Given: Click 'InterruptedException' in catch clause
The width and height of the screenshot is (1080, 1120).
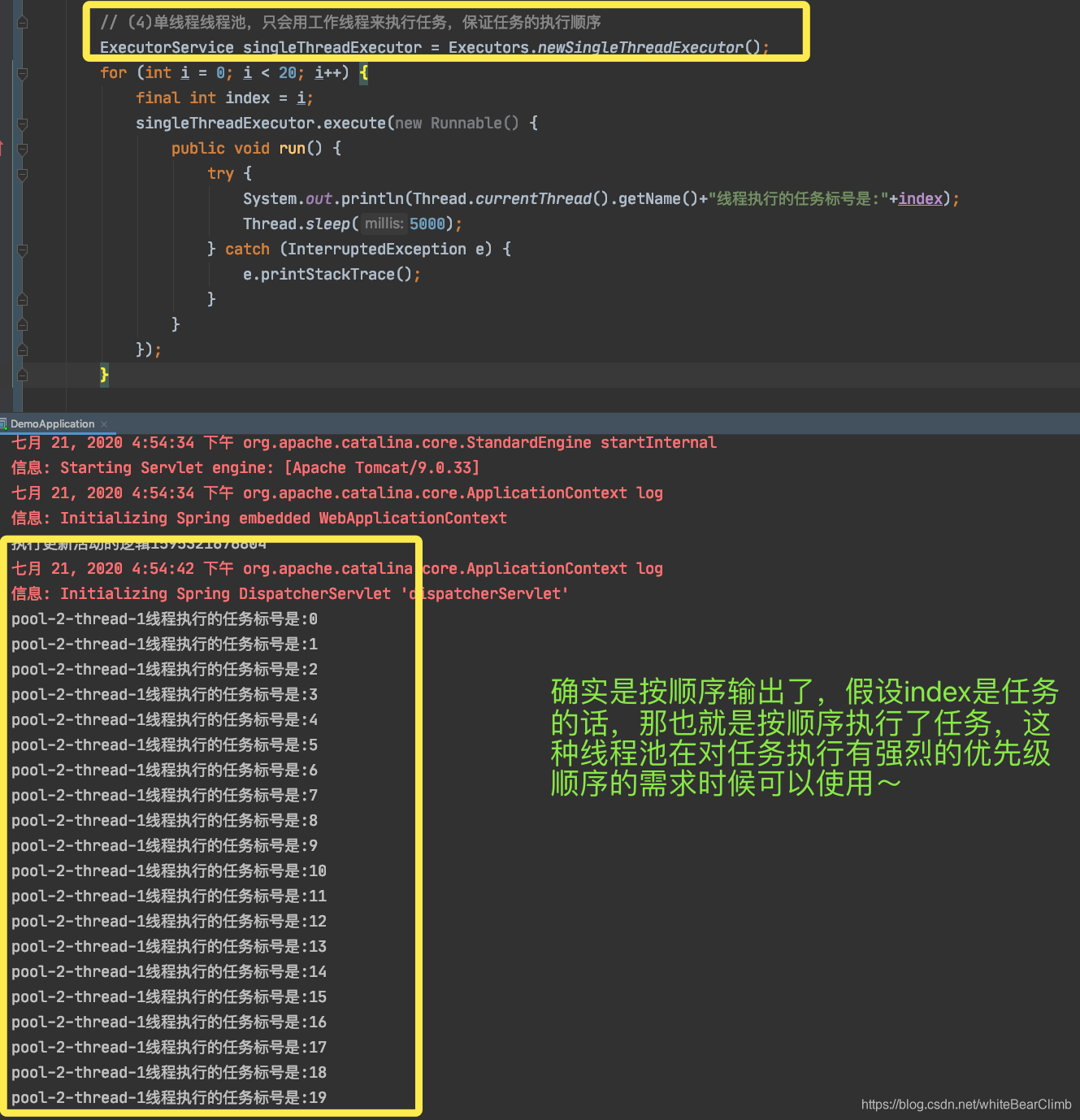Looking at the screenshot, I should point(377,250).
